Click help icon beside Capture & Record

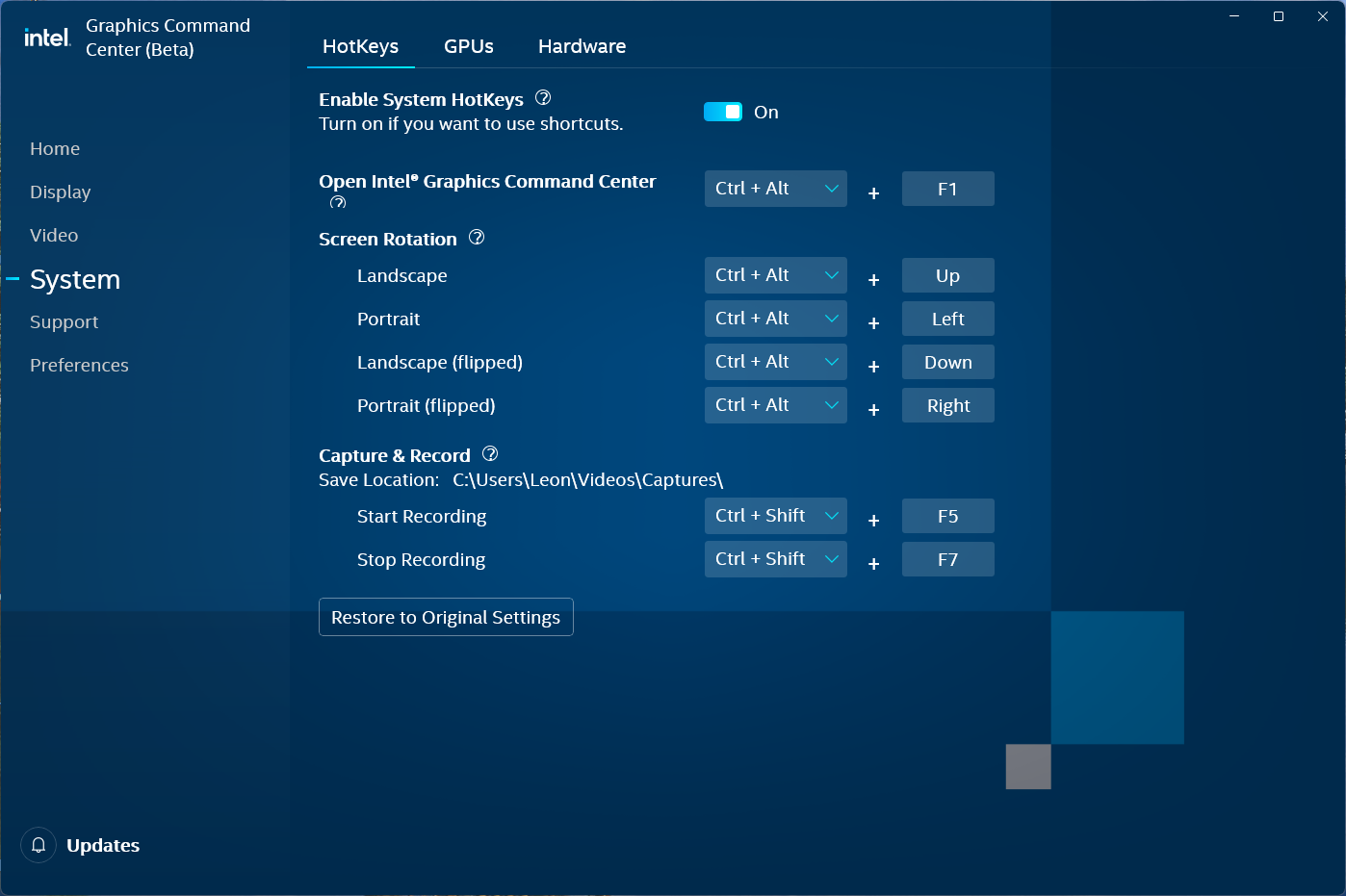(490, 453)
